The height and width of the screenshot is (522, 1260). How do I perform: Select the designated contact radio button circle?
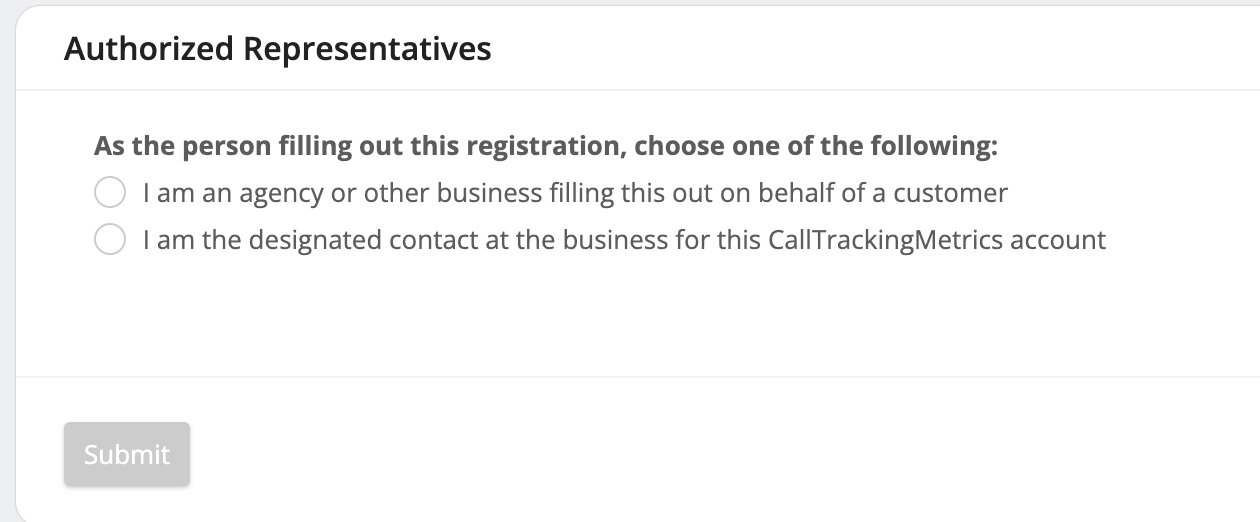109,240
